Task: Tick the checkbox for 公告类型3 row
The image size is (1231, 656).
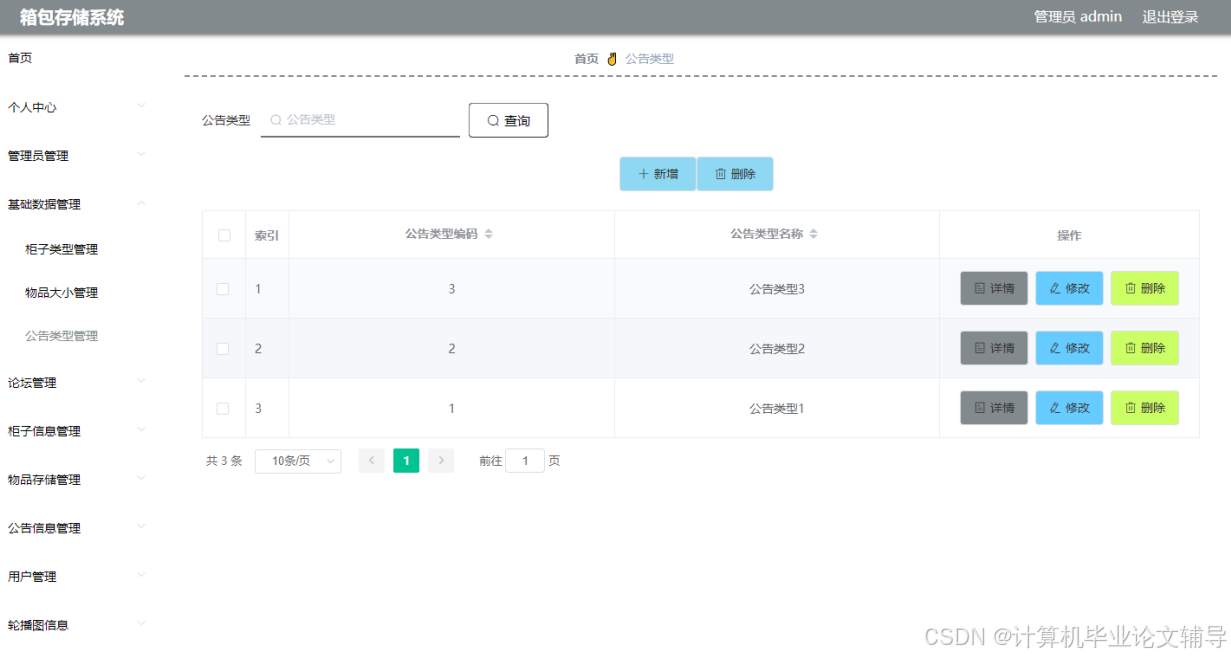Action: point(223,289)
